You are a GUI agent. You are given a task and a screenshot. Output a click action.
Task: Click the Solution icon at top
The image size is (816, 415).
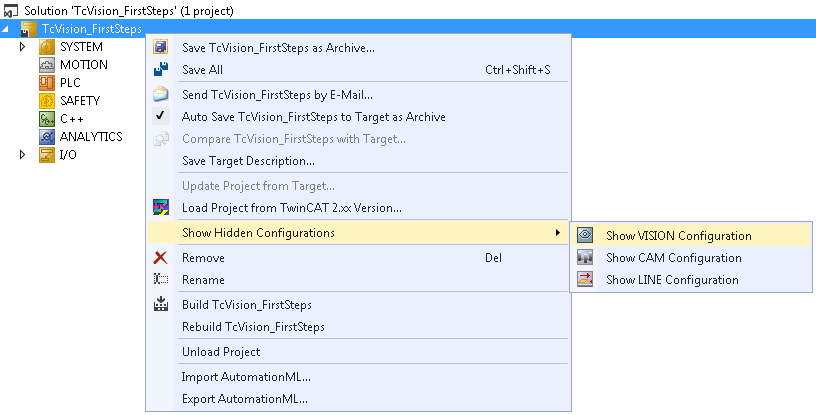11,10
